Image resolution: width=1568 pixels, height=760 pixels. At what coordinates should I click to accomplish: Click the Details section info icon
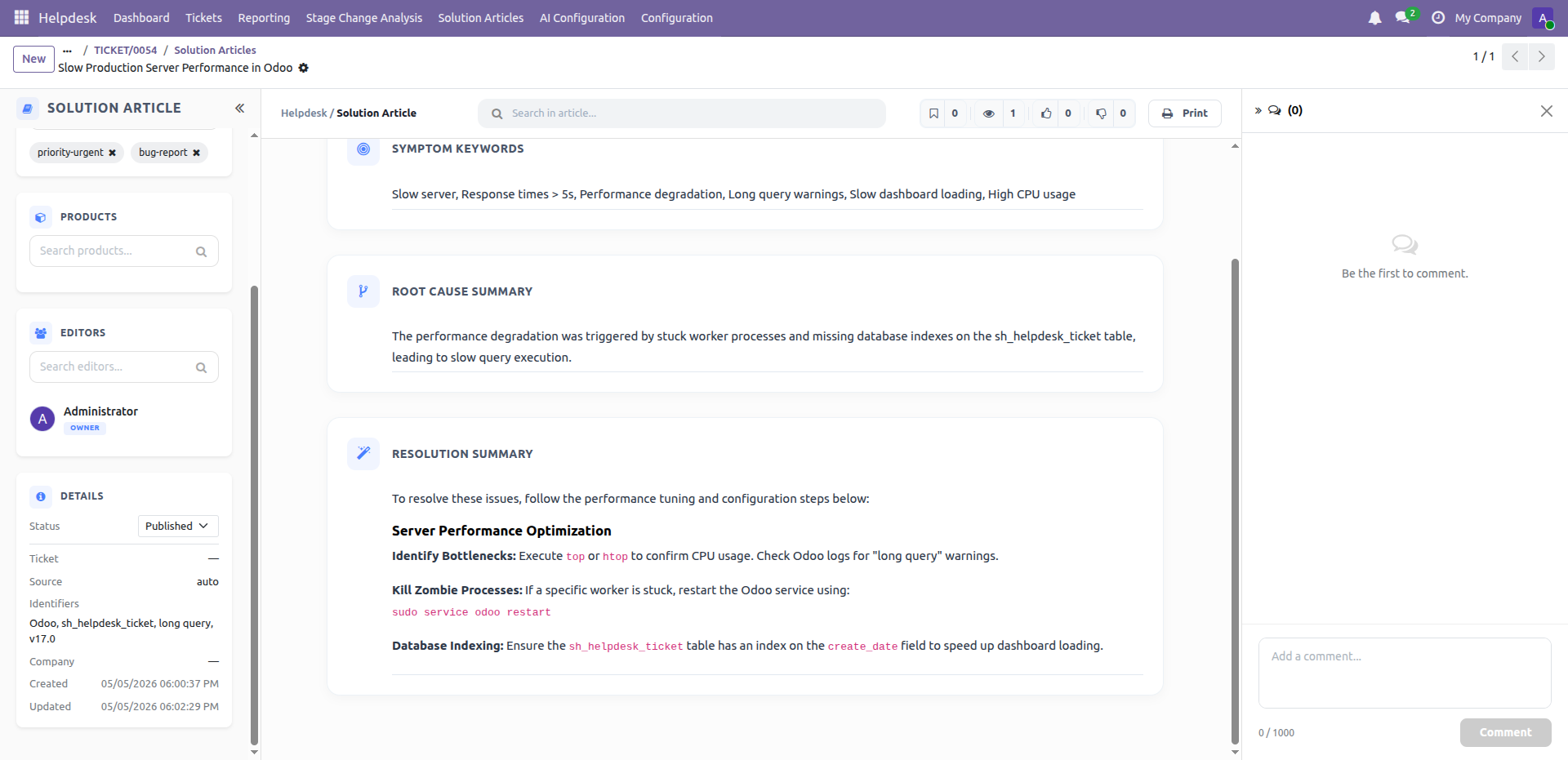point(41,496)
